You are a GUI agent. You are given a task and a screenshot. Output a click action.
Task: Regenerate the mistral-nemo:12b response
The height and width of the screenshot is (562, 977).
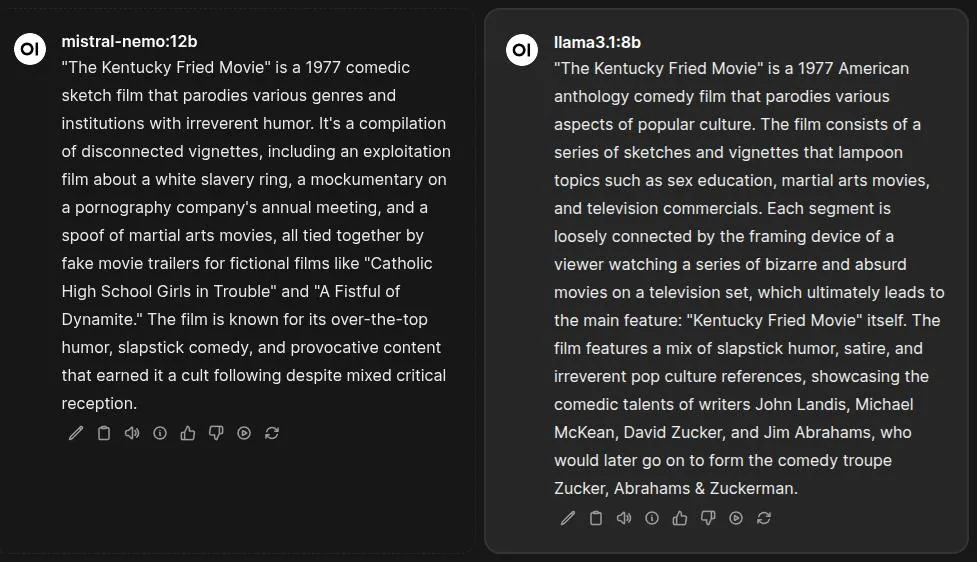[x=272, y=433]
